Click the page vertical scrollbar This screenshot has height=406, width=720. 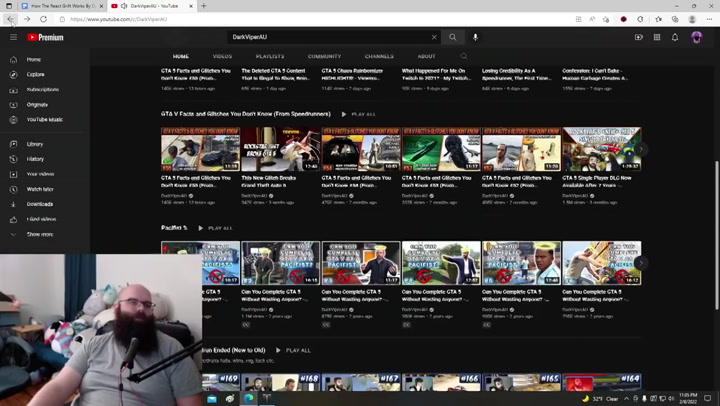[x=716, y=234]
